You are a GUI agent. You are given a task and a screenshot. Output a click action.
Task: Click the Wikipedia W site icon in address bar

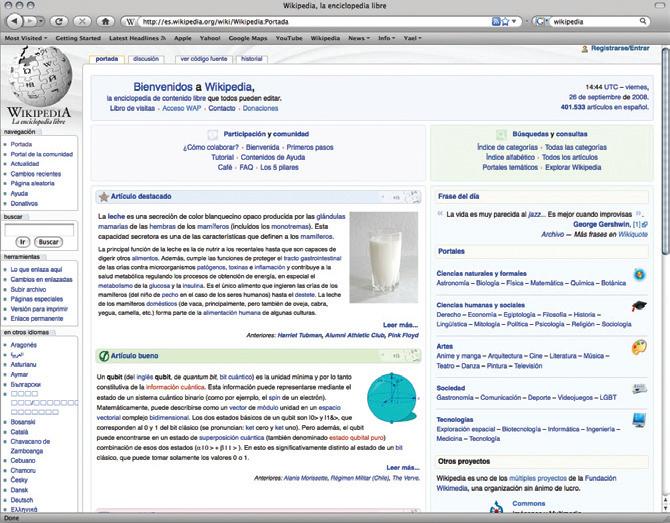point(130,21)
